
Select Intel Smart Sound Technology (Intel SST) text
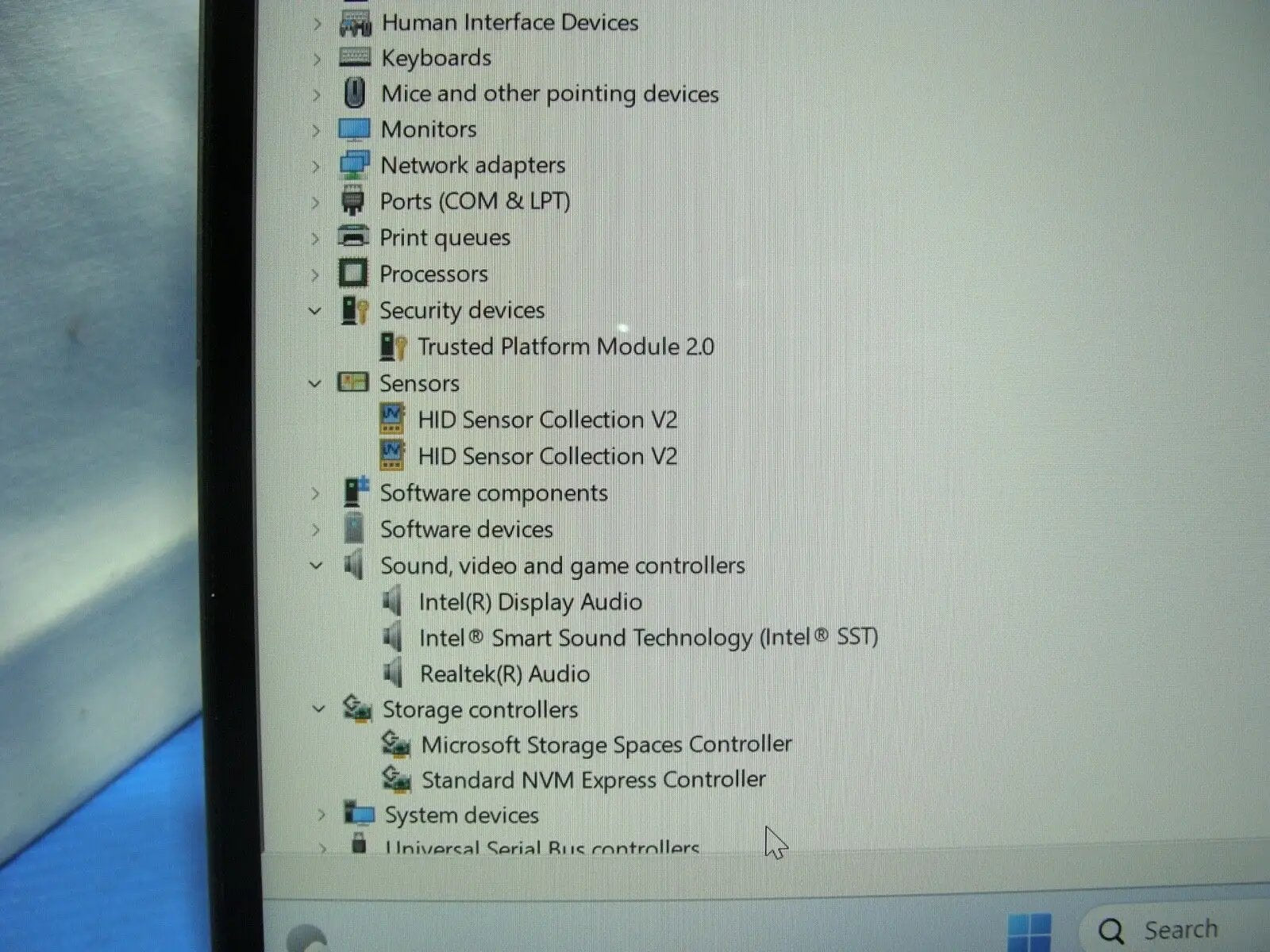click(648, 638)
